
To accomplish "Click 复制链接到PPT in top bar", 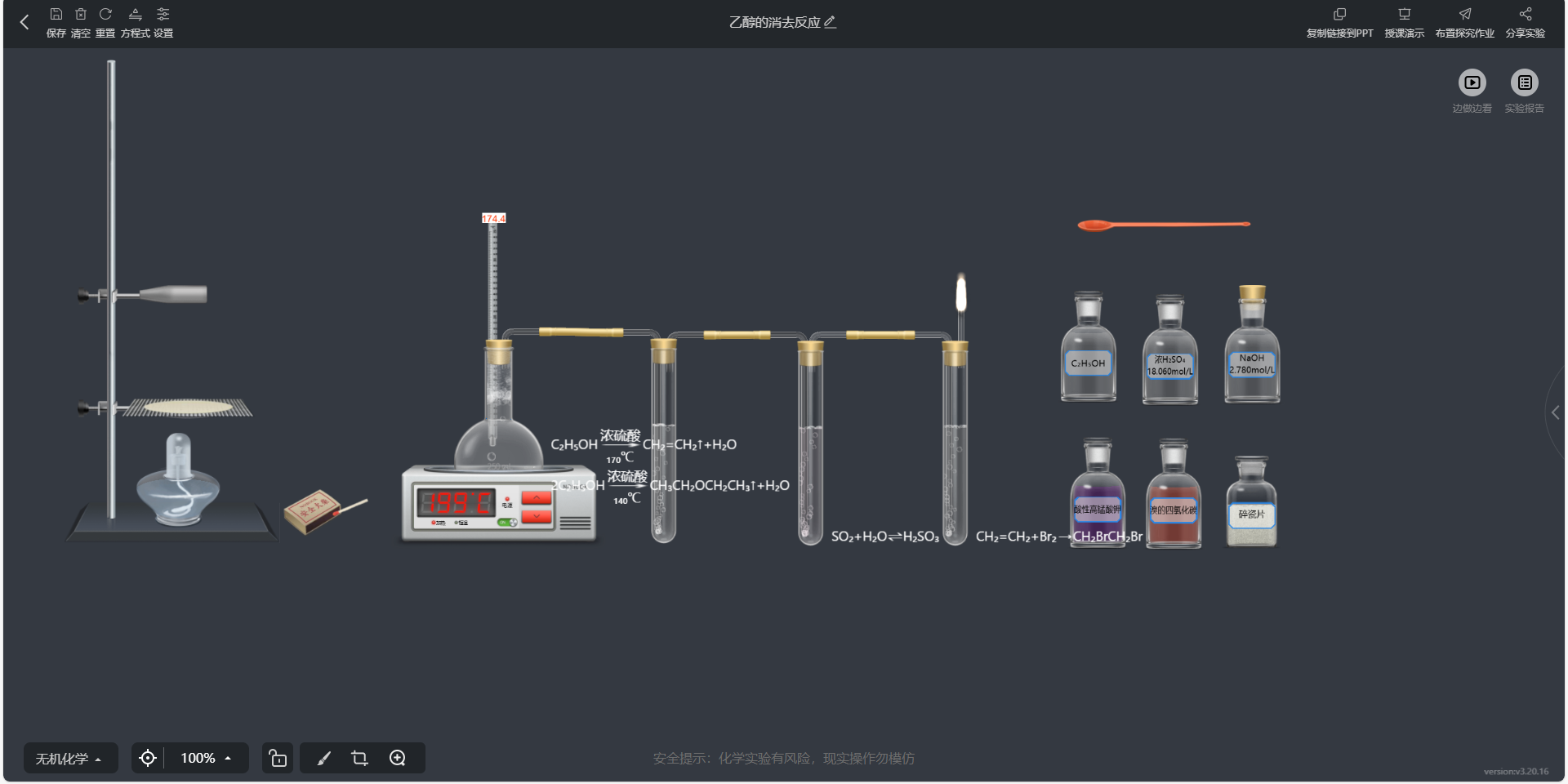I will [x=1339, y=23].
